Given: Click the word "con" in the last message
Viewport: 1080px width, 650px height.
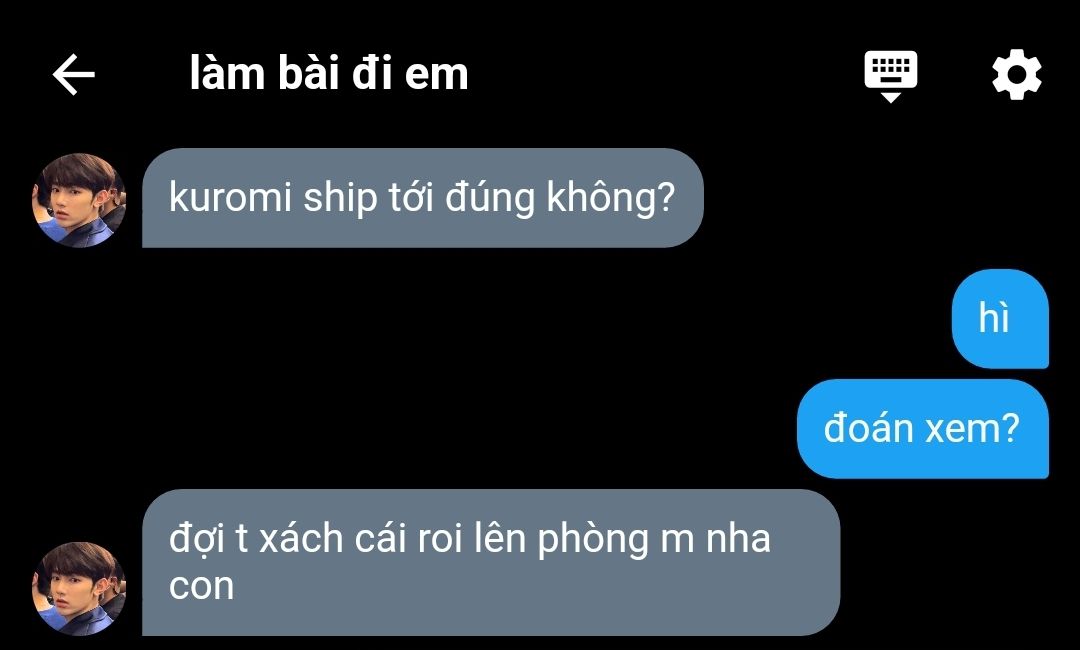Looking at the screenshot, I should [x=201, y=587].
